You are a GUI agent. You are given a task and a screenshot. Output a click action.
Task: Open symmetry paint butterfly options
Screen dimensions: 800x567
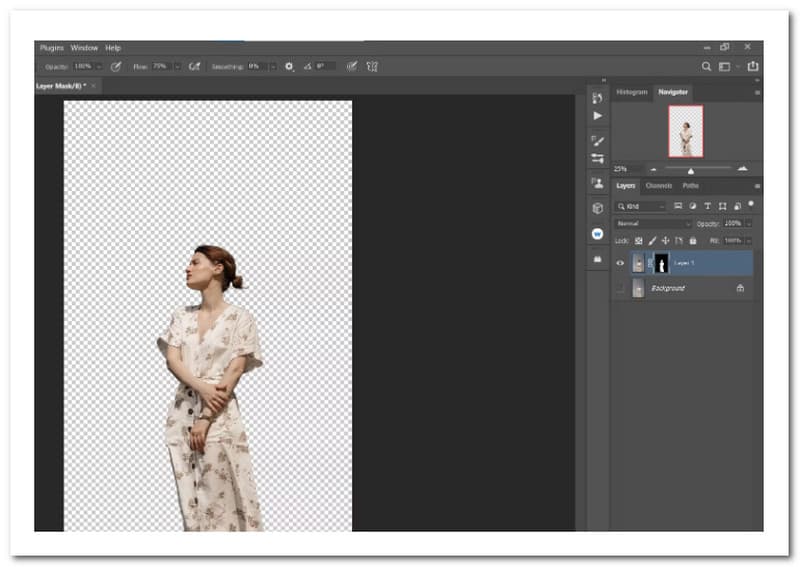coord(372,67)
